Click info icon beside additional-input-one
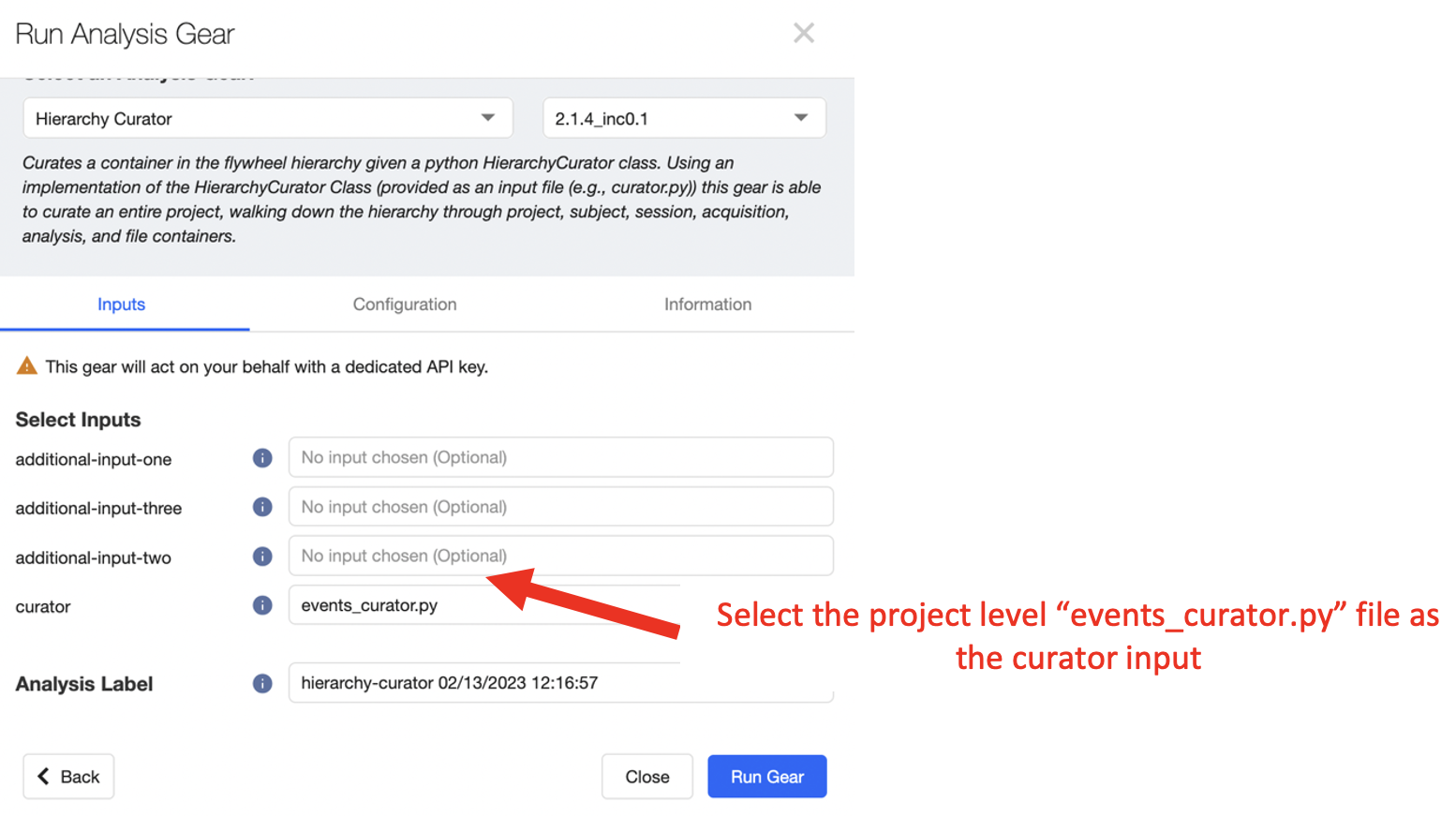This screenshot has width=1456, height=817. click(262, 458)
